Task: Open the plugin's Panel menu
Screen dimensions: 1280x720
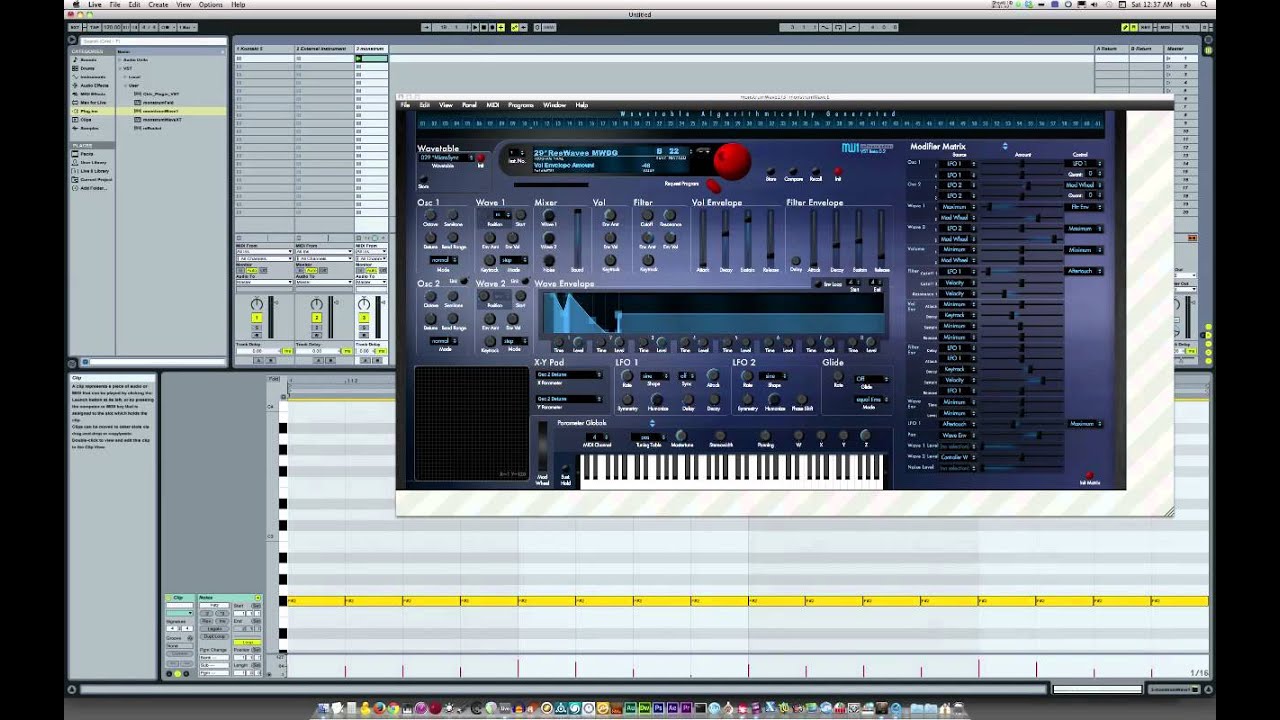Action: (469, 105)
